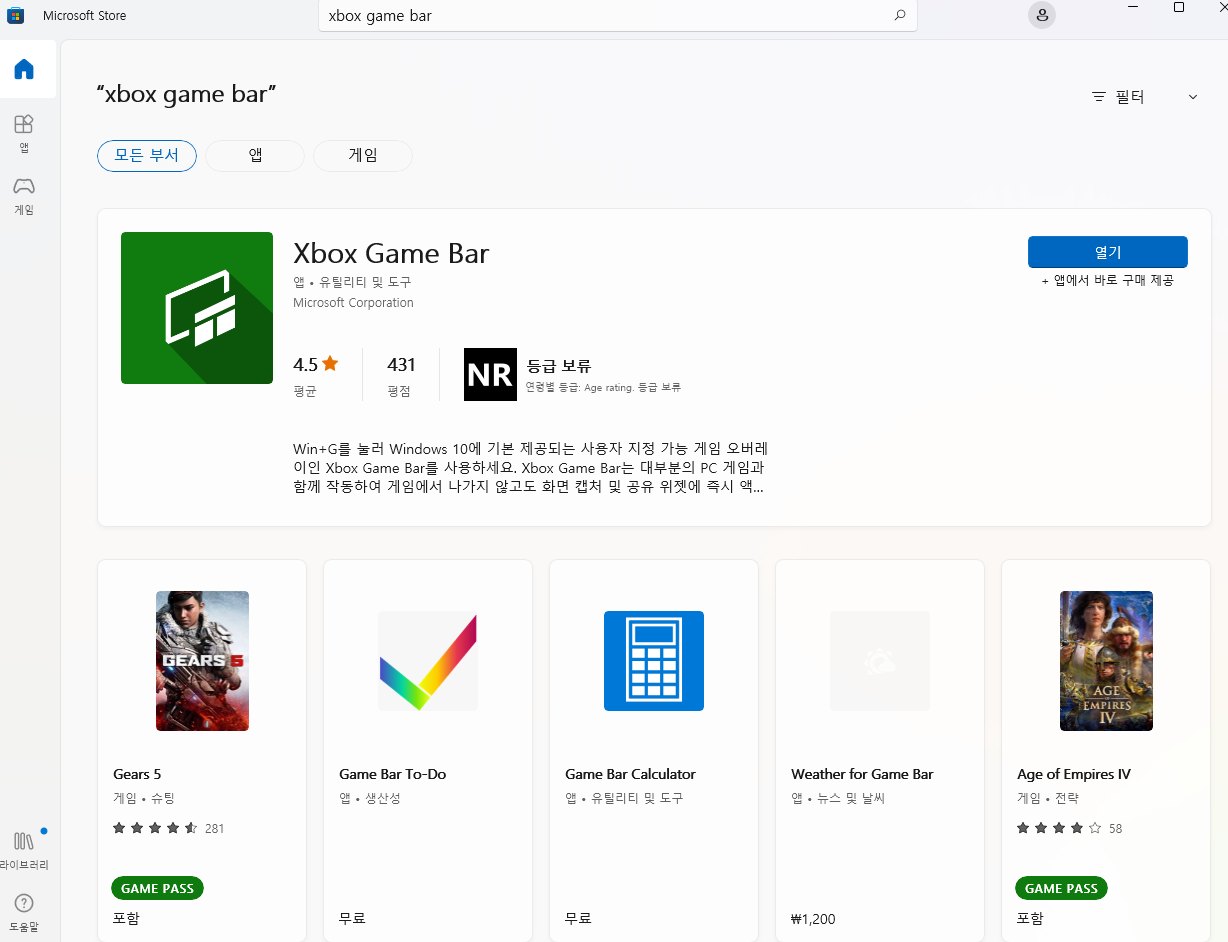This screenshot has height=942, width=1228.
Task: Click the Microsoft Store logo in title bar
Action: click(x=15, y=16)
